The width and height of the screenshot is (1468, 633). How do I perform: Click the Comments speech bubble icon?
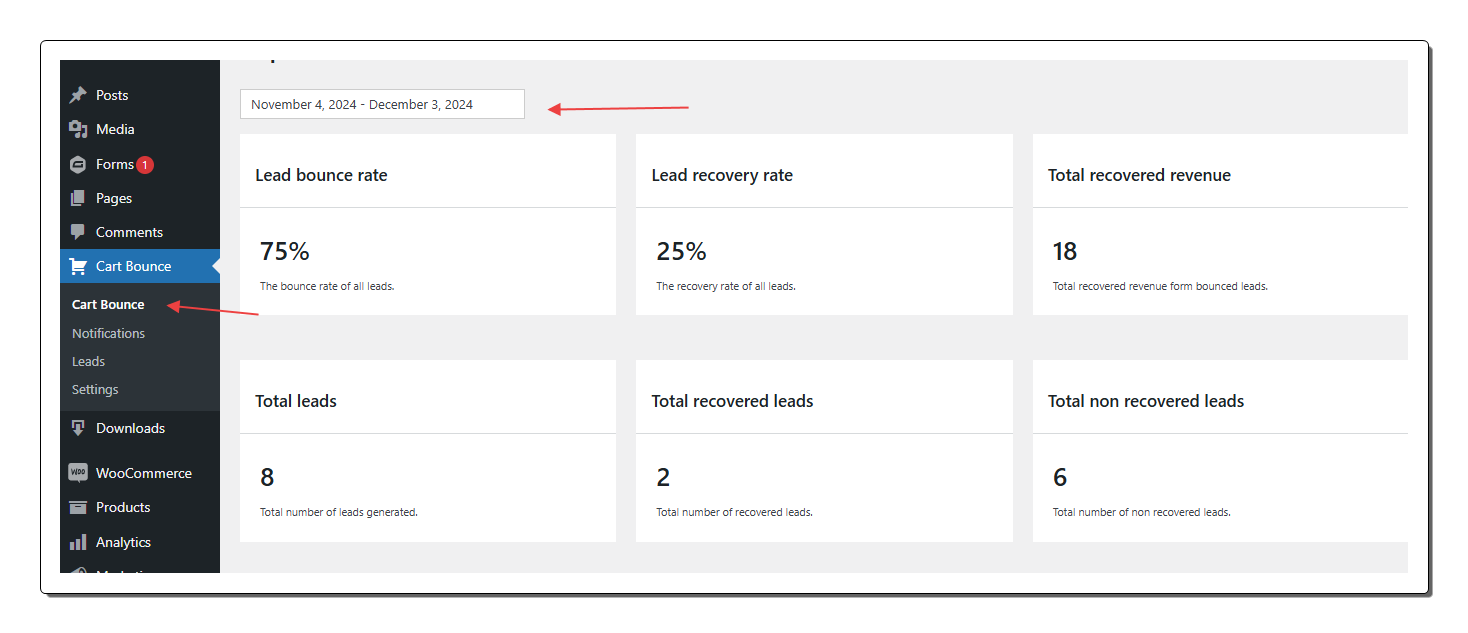(78, 233)
